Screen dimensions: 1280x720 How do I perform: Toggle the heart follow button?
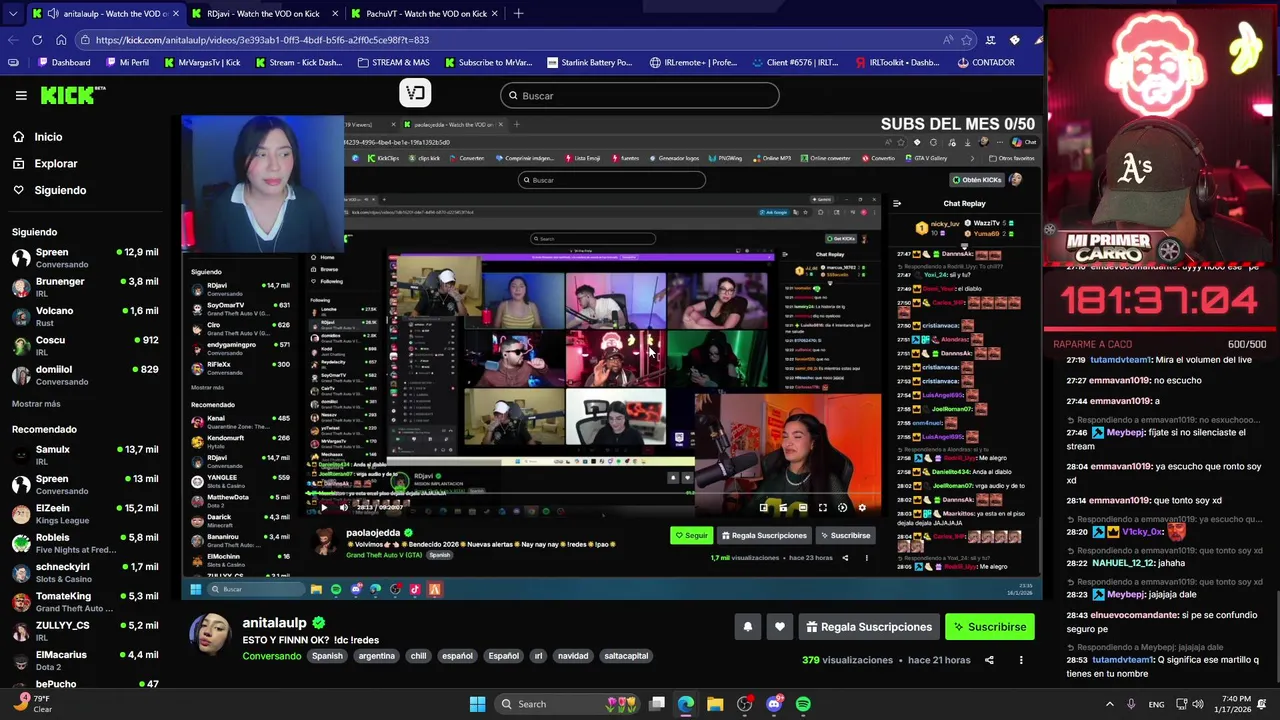780,627
